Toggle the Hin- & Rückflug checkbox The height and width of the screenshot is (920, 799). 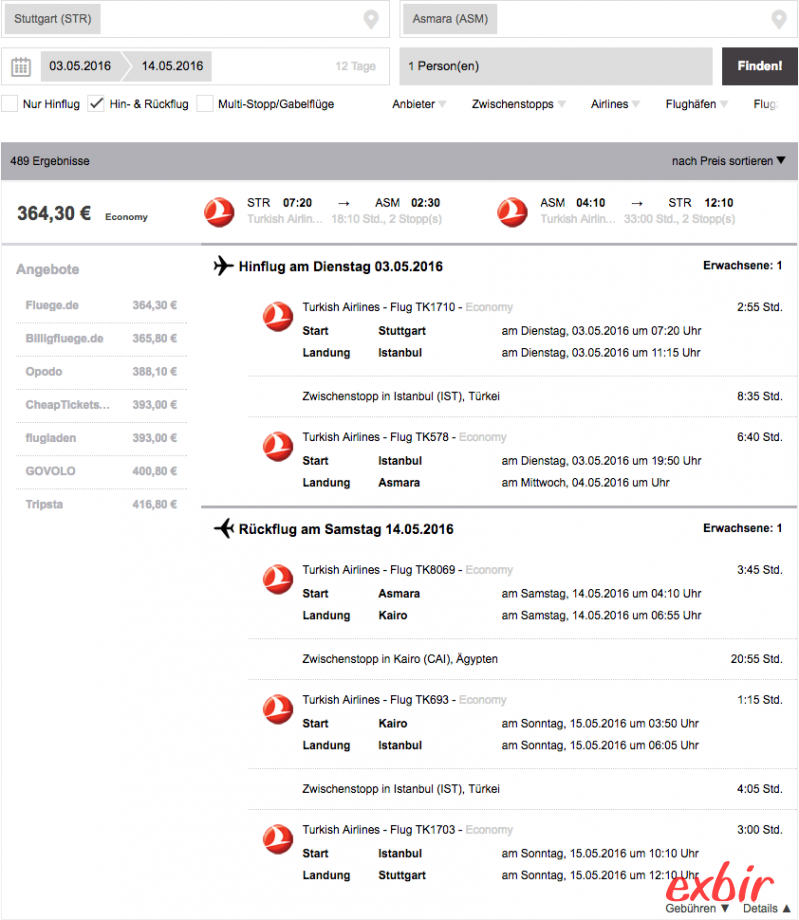[96, 104]
